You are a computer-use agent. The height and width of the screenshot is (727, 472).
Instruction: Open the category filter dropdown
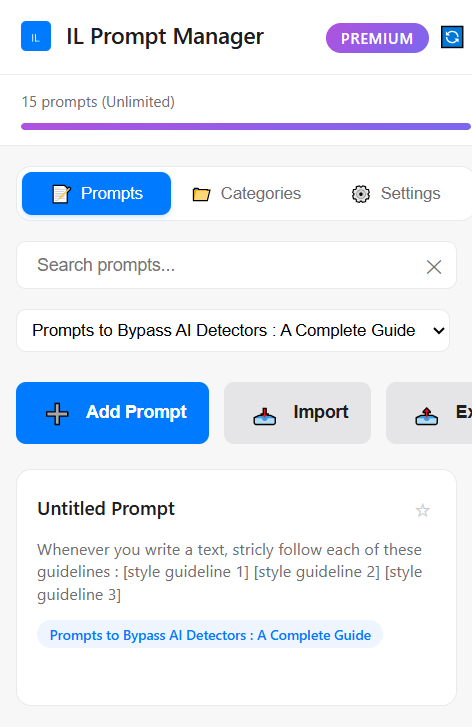click(x=233, y=331)
